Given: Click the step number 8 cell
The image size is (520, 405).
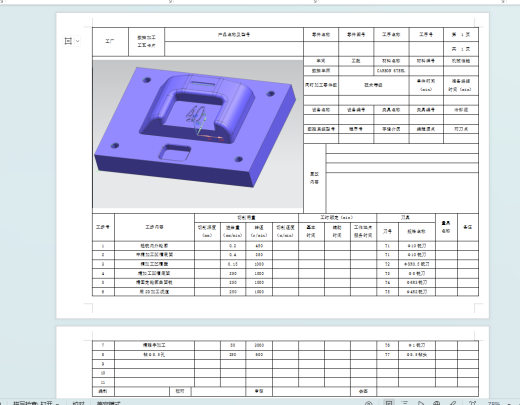Looking at the screenshot, I should [103, 355].
